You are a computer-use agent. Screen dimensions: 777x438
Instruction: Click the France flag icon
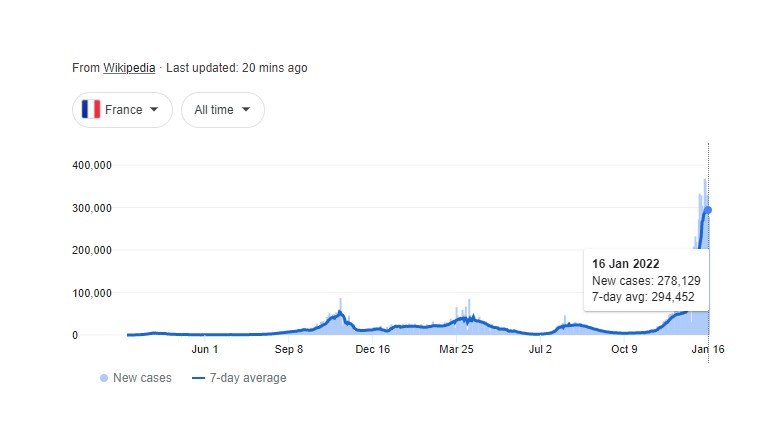(x=91, y=110)
